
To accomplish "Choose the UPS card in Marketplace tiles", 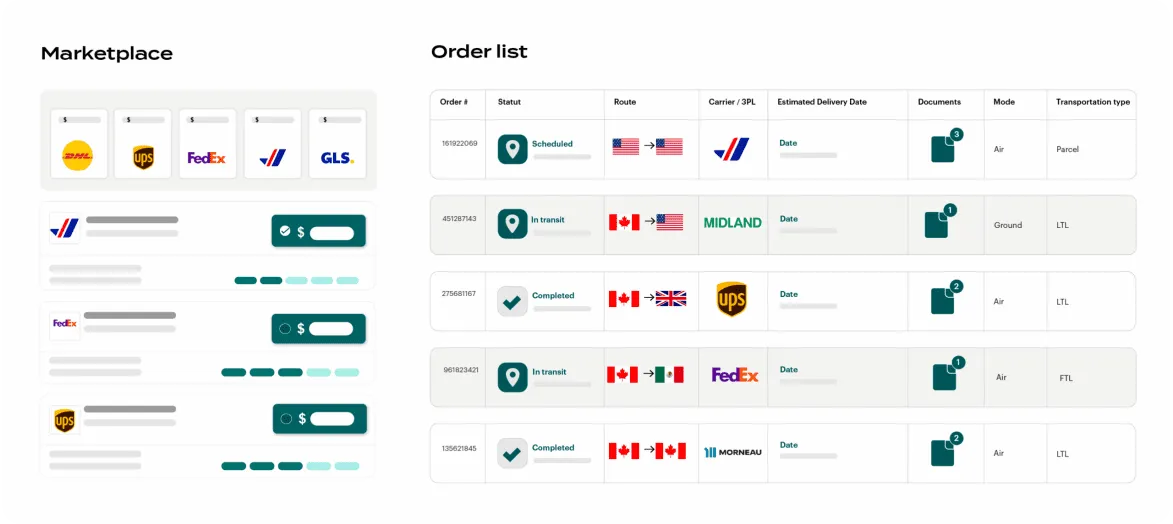I will [x=143, y=144].
